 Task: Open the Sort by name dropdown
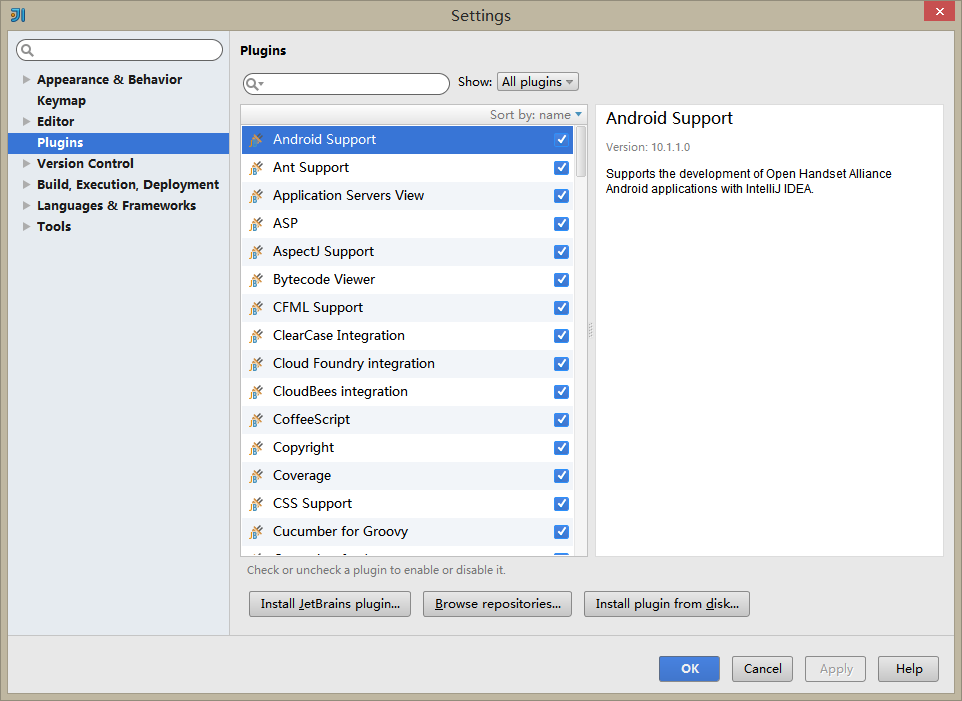(536, 115)
